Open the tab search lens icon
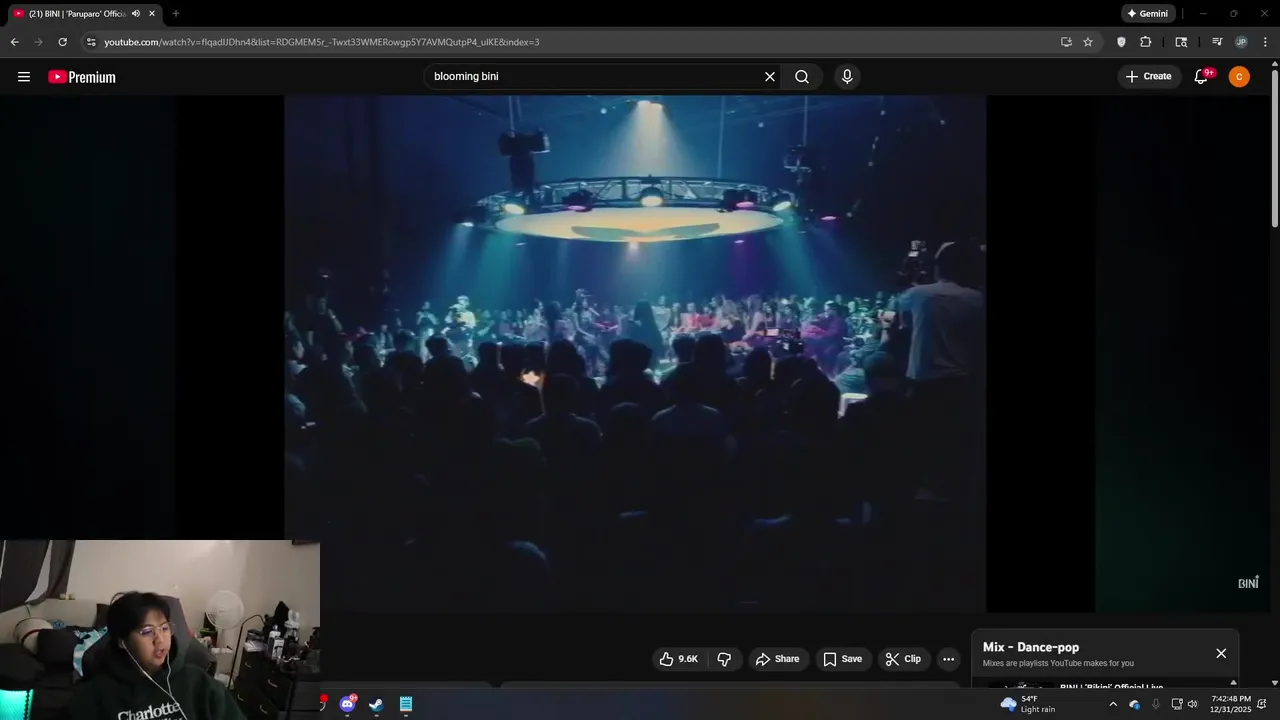Viewport: 1280px width, 720px height. [1181, 42]
